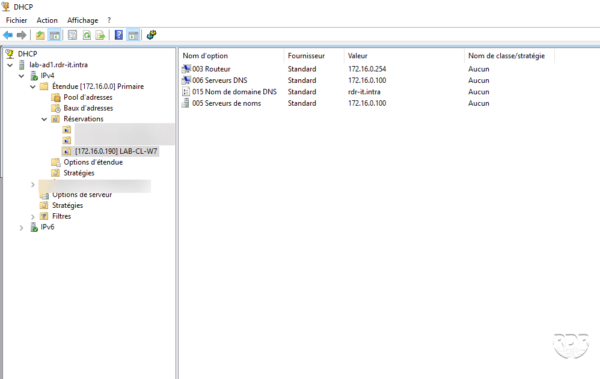Click the LAB-CL-W7 reservation icon
The image size is (600, 379).
pos(67,151)
